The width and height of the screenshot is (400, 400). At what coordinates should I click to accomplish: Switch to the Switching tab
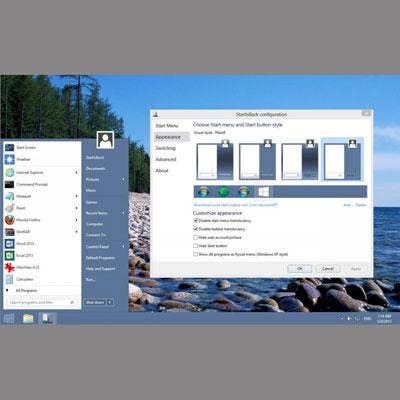pos(165,148)
